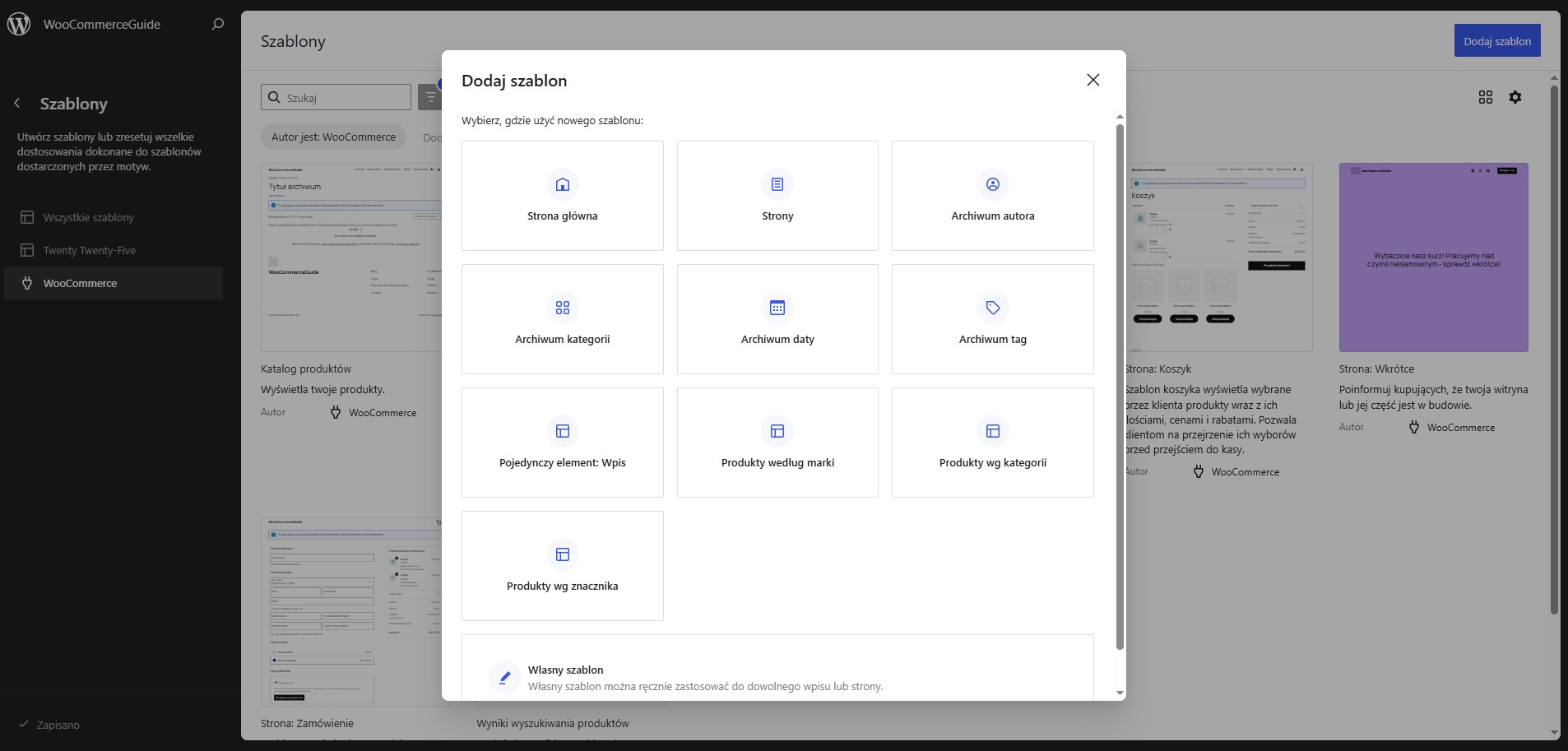The height and width of the screenshot is (751, 1568).
Task: Select the Własny szablon option
Action: click(x=777, y=668)
